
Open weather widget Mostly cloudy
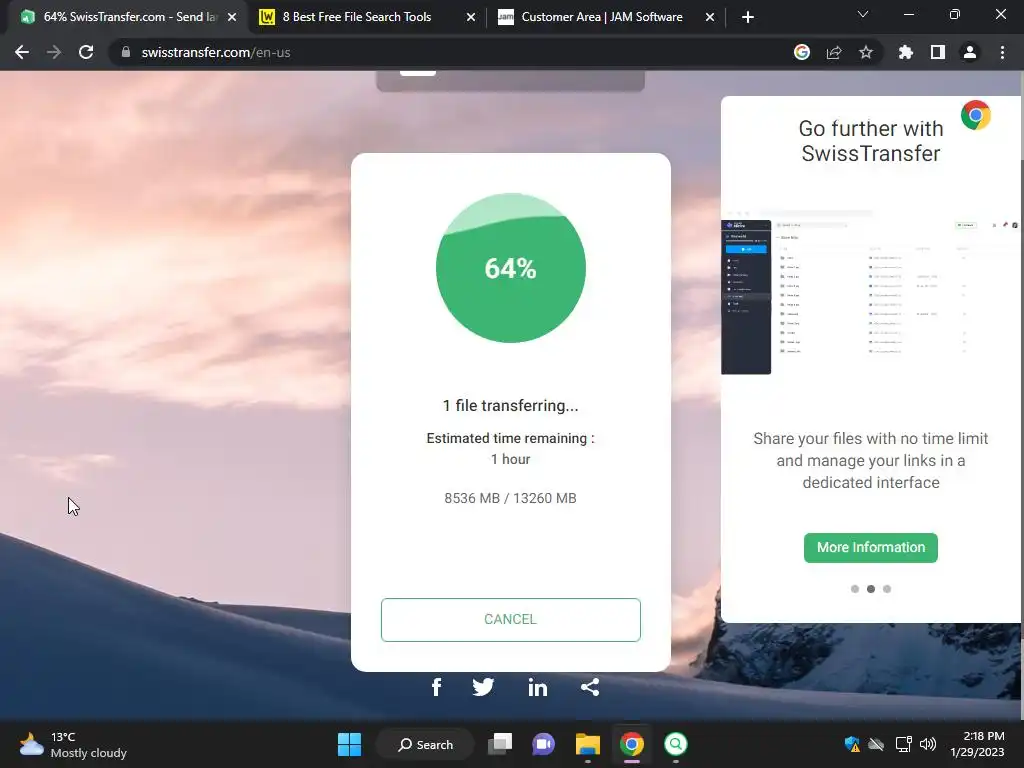(x=73, y=744)
